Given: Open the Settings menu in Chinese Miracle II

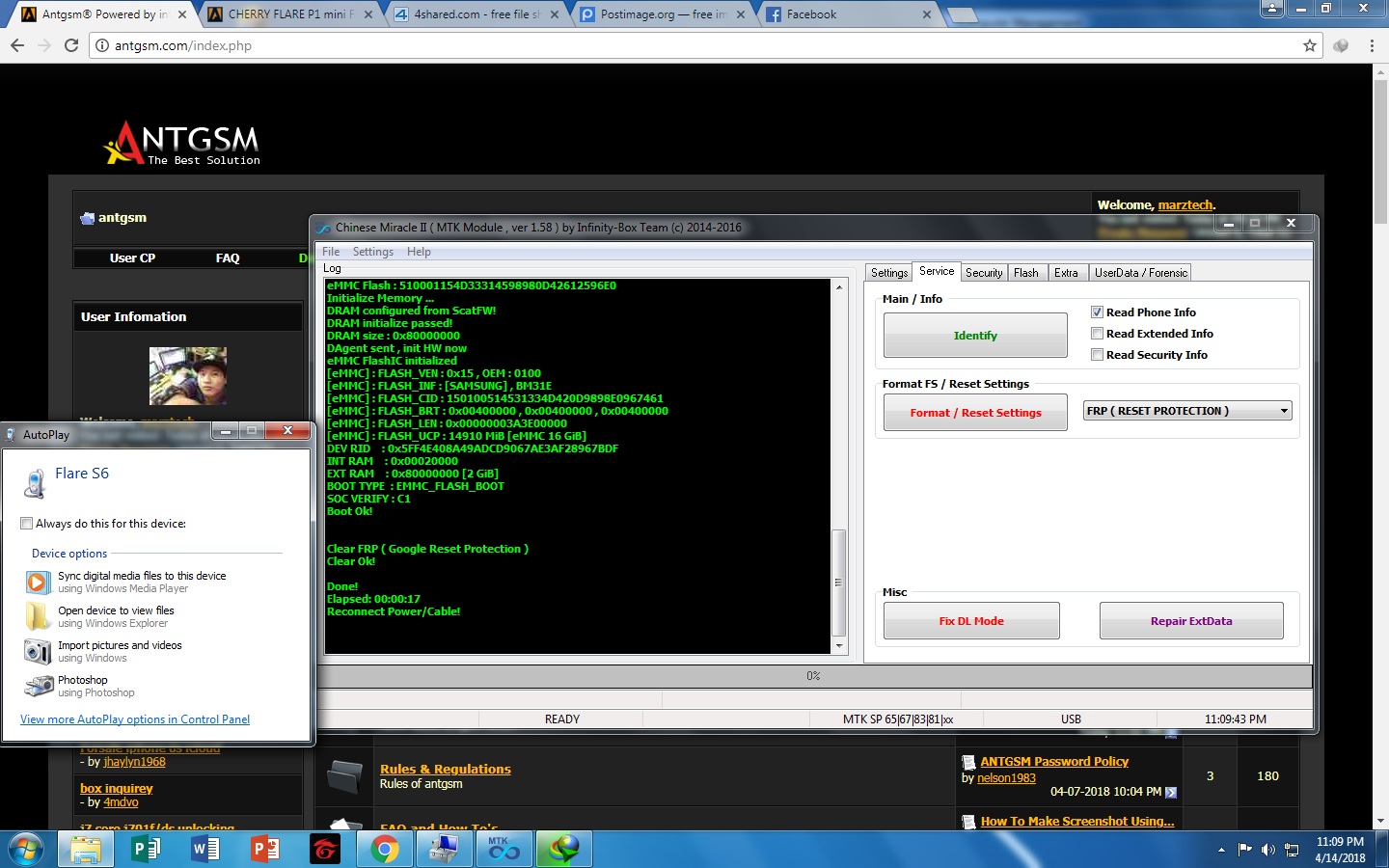Looking at the screenshot, I should pyautogui.click(x=372, y=252).
